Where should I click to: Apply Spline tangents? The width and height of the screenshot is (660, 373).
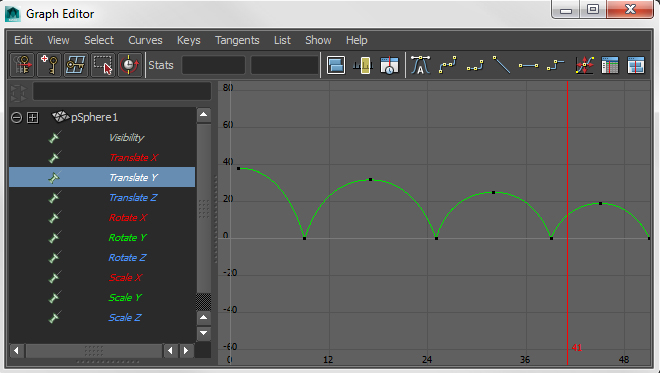[x=447, y=65]
